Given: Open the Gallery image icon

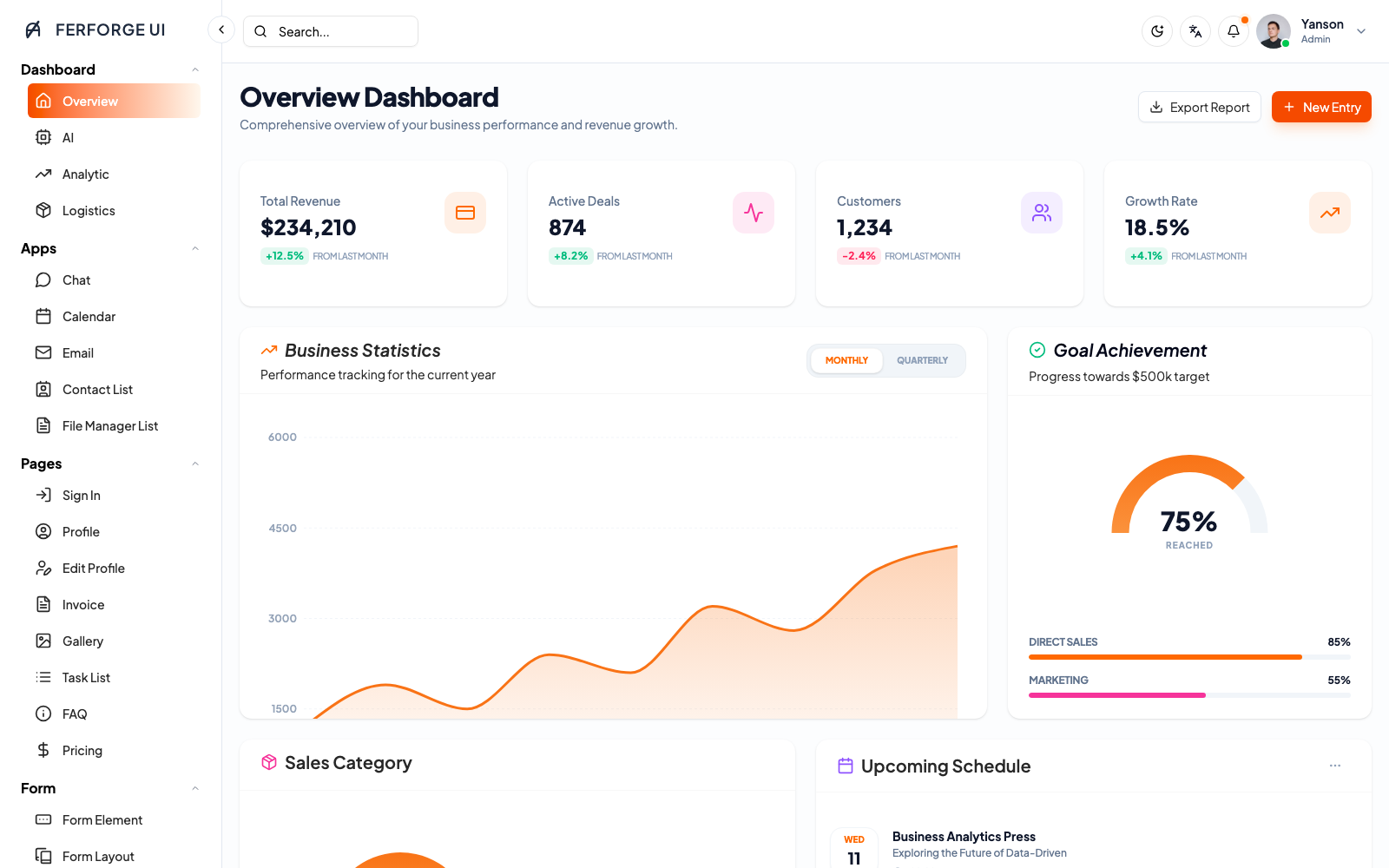Looking at the screenshot, I should 43,641.
